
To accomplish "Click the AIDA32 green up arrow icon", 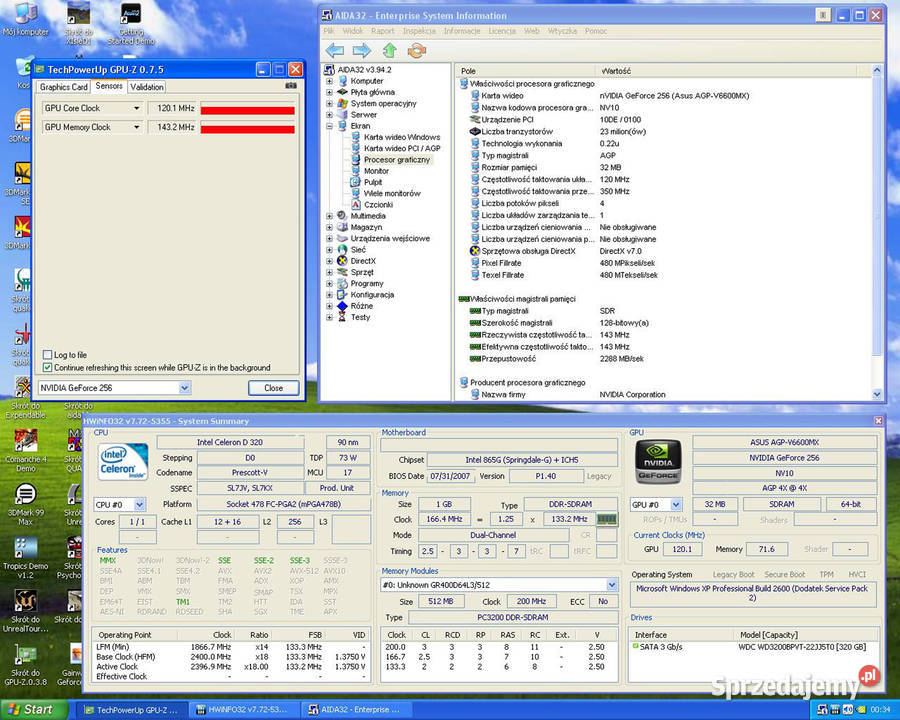I will [x=390, y=51].
